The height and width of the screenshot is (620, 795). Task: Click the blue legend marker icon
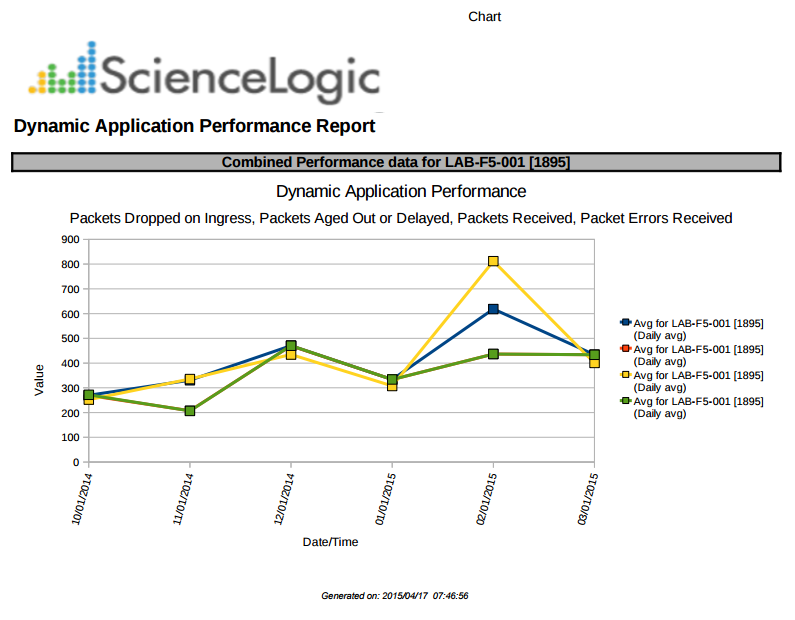pyautogui.click(x=626, y=323)
